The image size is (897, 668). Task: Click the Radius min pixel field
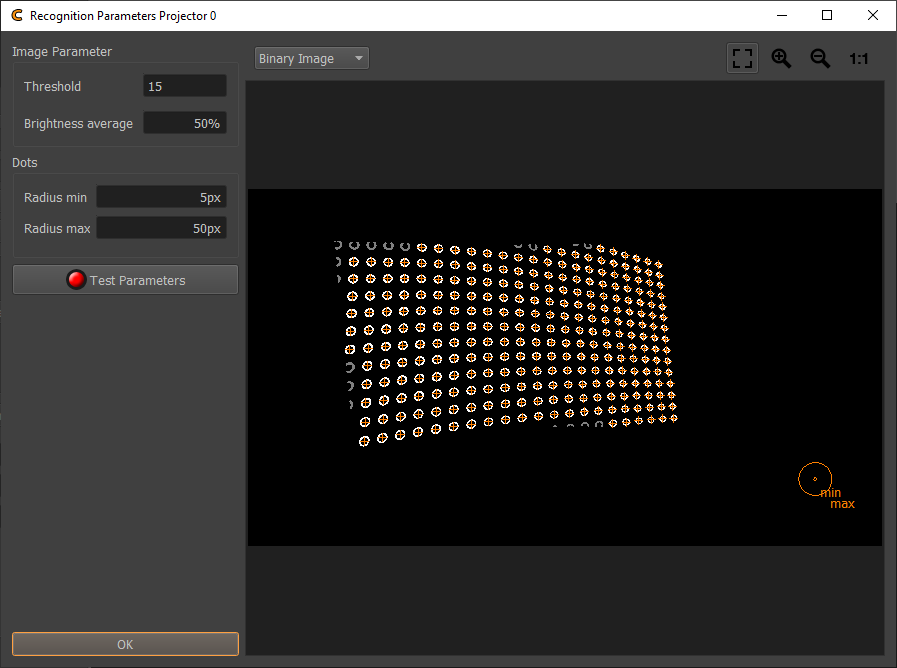tap(161, 198)
